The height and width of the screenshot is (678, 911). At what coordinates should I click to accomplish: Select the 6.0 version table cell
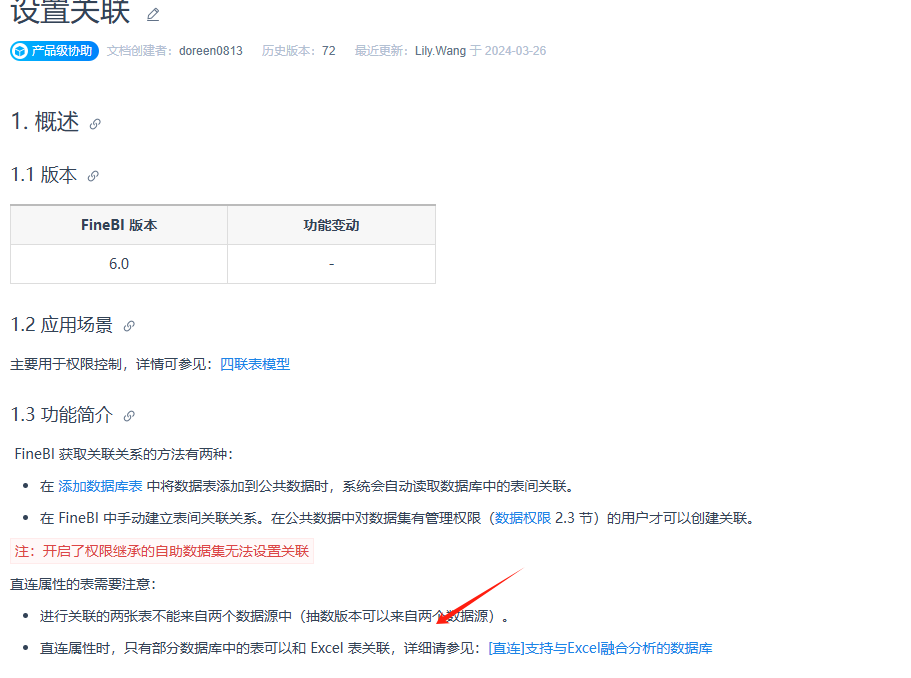click(119, 264)
